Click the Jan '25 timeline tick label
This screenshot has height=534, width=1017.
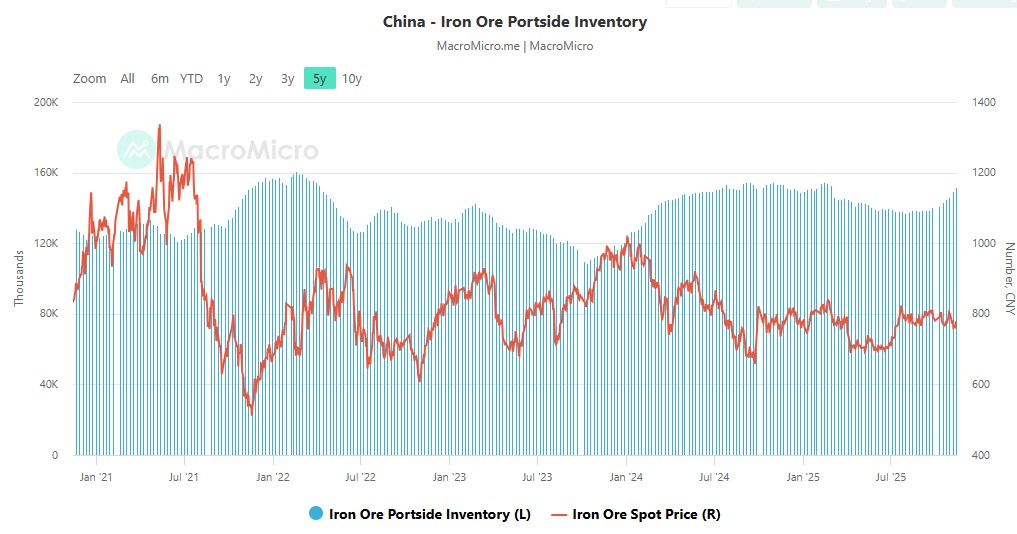[803, 477]
